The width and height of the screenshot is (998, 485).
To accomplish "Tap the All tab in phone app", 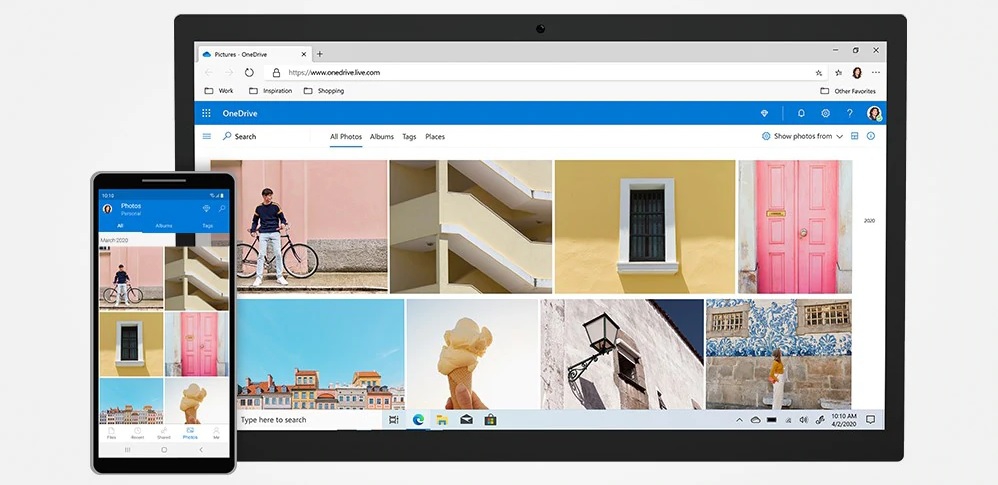I will [x=120, y=226].
